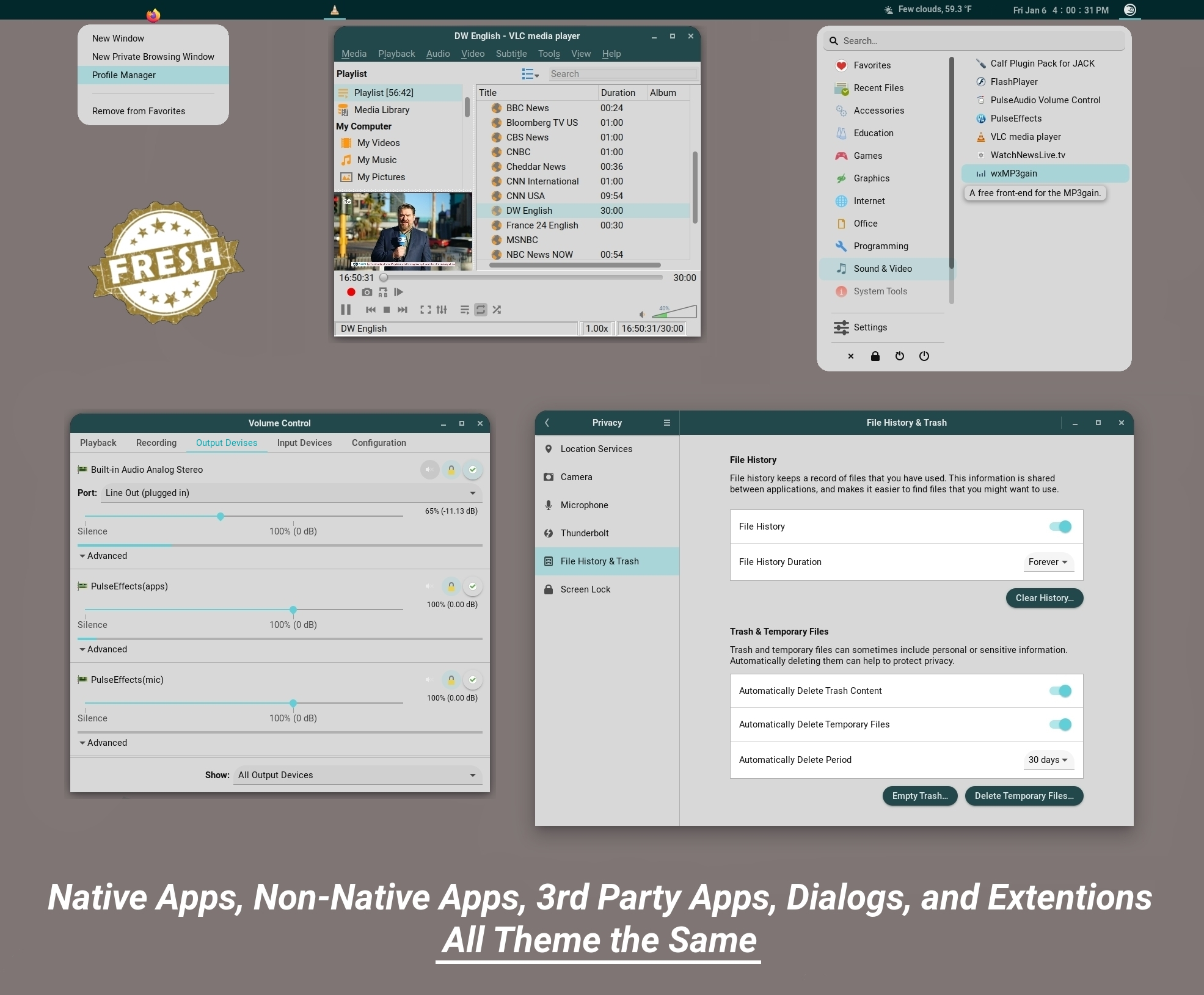The image size is (1204, 995).
Task: Skip to the next media in VLC
Action: point(403,310)
